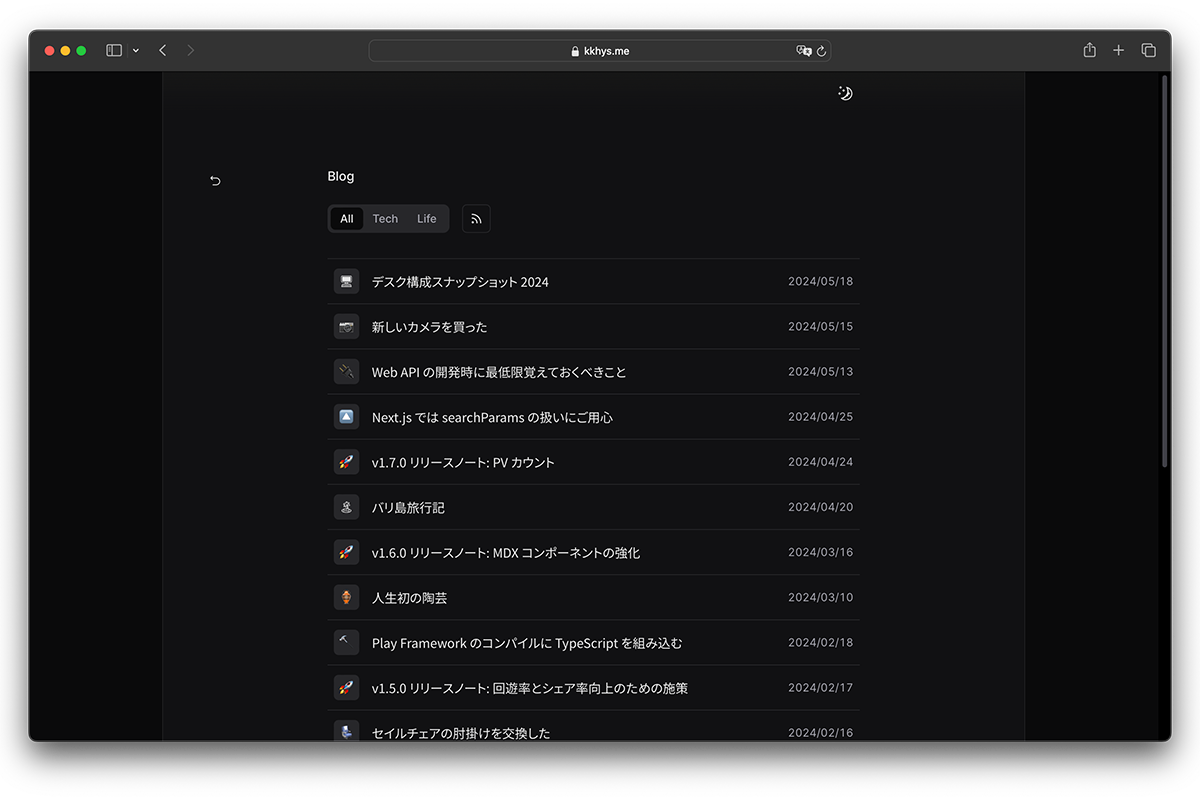1200x800 pixels.
Task: Click the camera icon beside 新しいカメラを買った
Action: tap(346, 326)
